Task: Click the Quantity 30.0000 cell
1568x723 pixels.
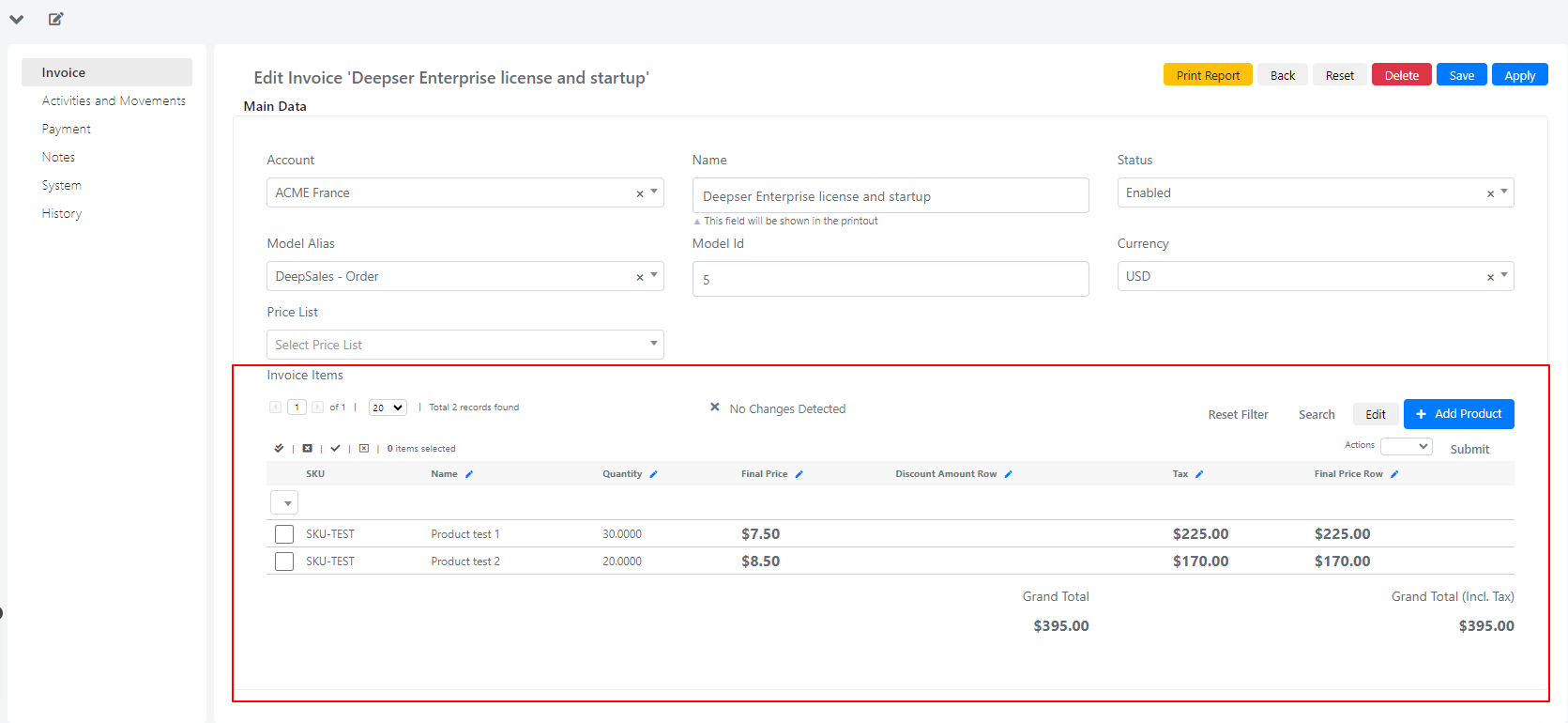Action: coord(622,534)
